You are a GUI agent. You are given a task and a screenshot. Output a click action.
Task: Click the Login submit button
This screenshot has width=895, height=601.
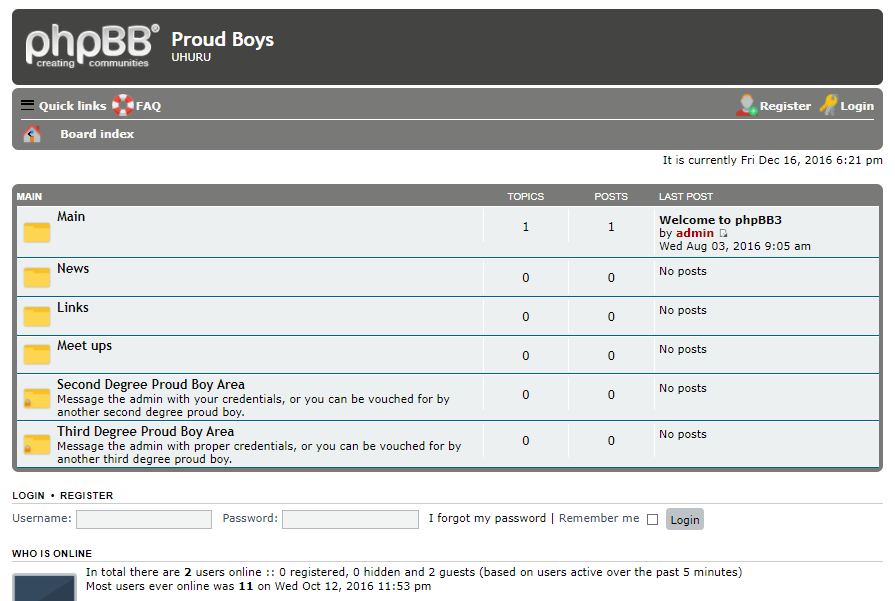tap(685, 519)
